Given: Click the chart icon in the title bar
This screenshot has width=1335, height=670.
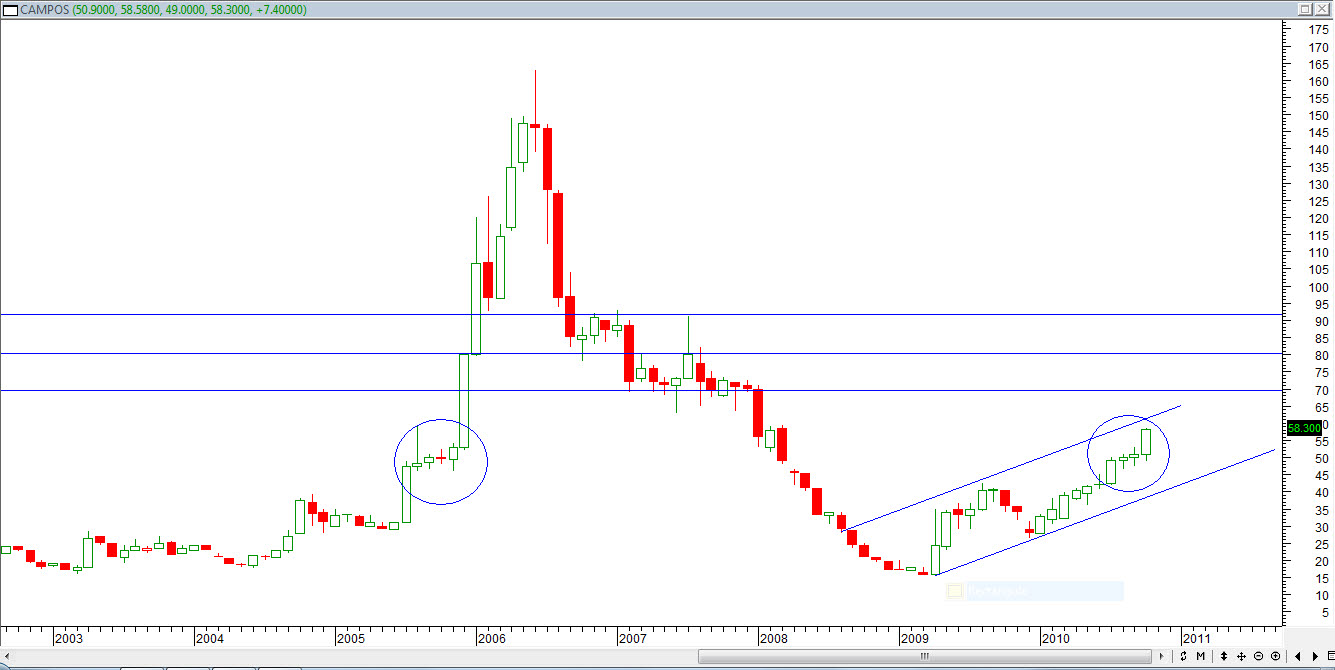Looking at the screenshot, I should pyautogui.click(x=10, y=9).
